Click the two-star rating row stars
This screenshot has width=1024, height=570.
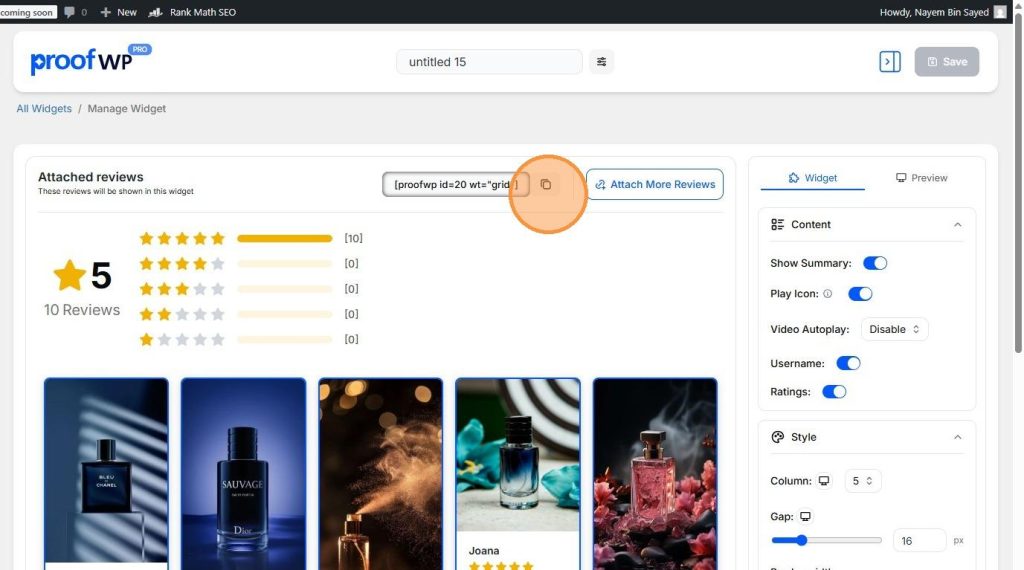(x=182, y=314)
